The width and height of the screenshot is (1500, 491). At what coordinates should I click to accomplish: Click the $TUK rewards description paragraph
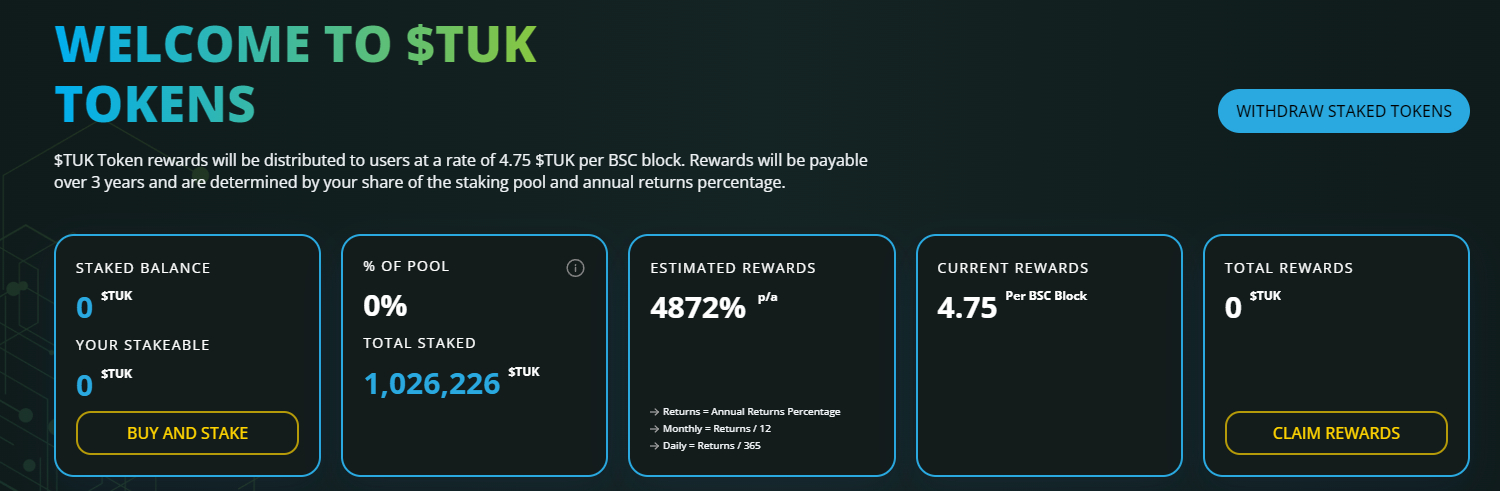click(x=460, y=172)
